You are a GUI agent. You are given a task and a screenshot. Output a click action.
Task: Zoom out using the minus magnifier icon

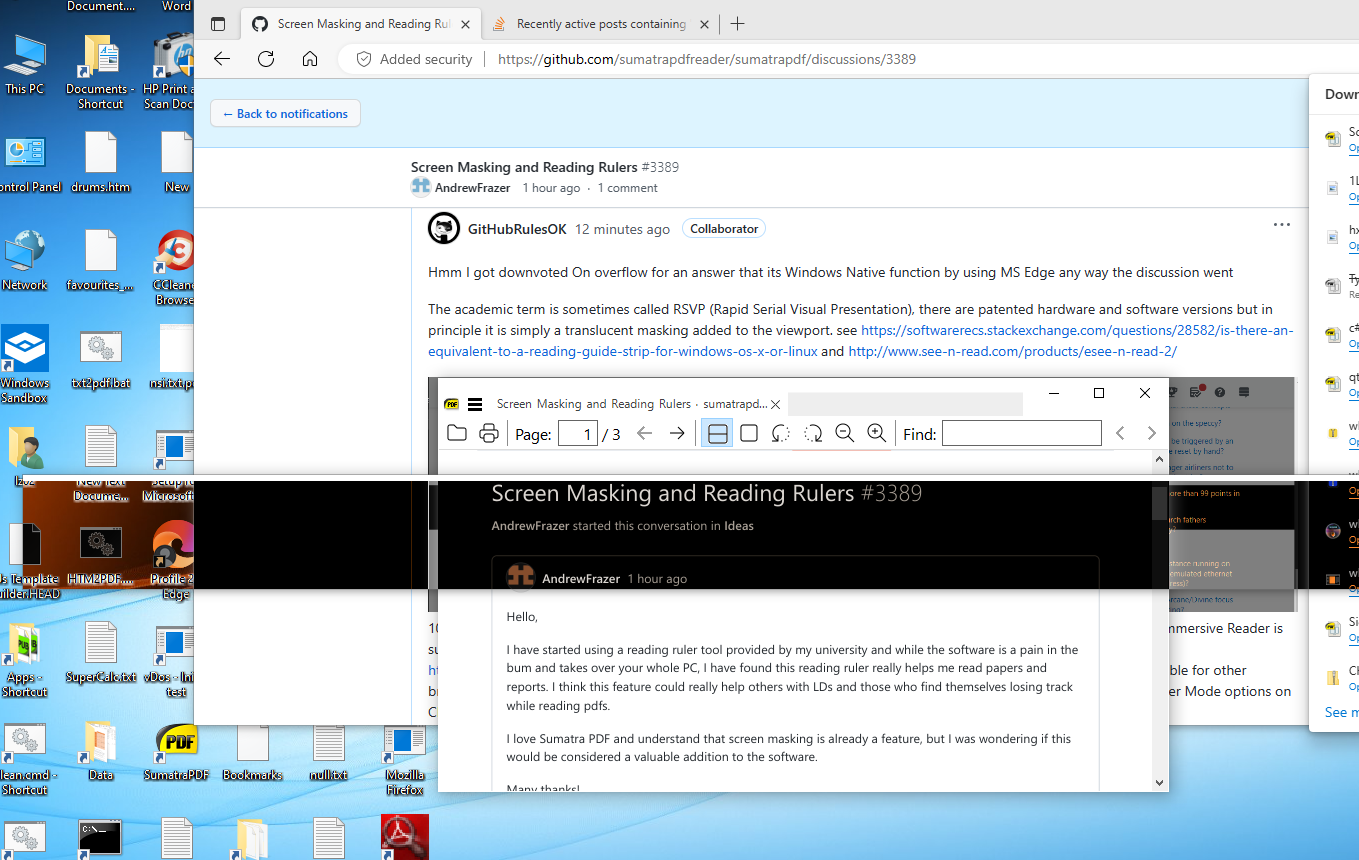(x=844, y=433)
